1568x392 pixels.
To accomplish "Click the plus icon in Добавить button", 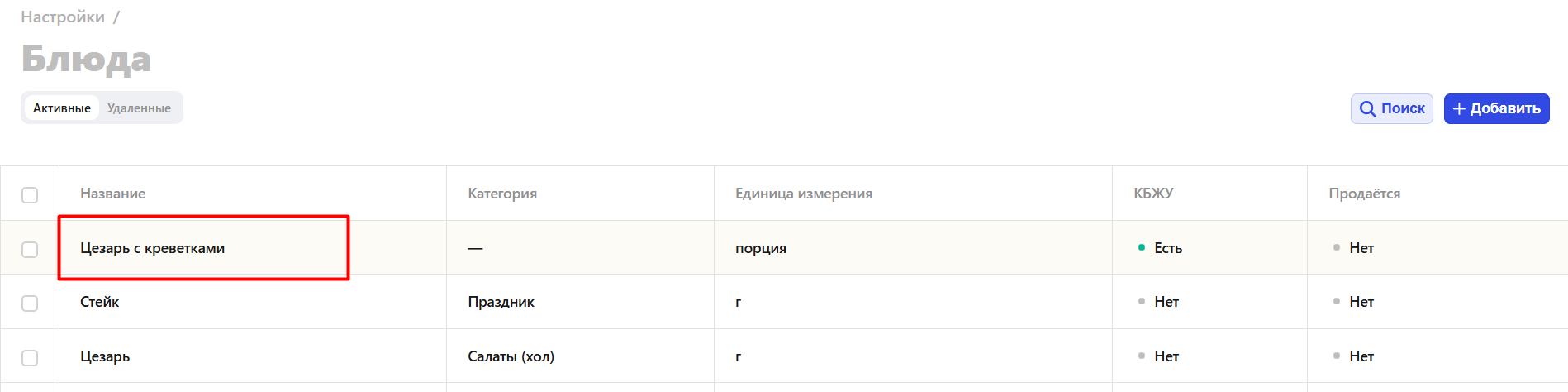I will [1459, 109].
